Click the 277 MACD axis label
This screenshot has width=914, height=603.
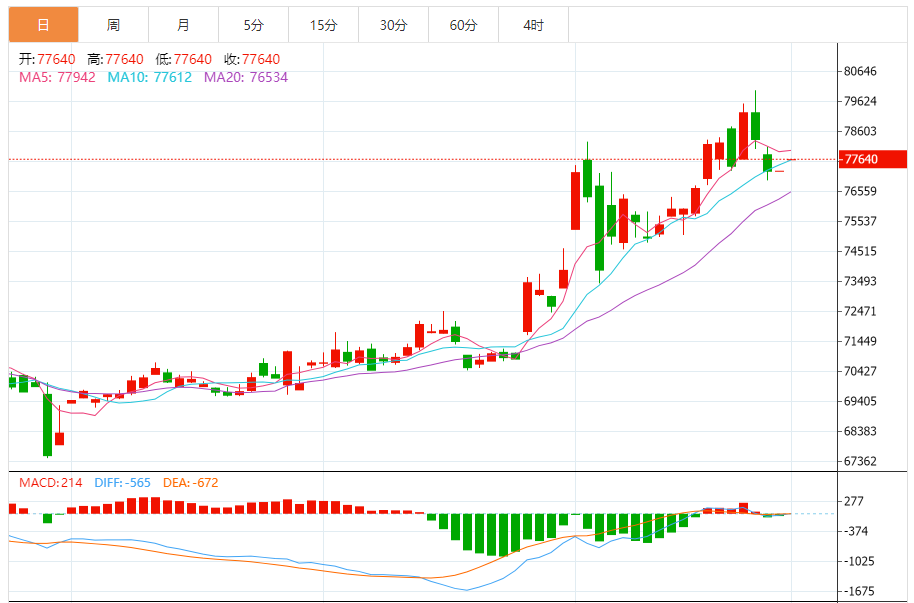point(854,501)
